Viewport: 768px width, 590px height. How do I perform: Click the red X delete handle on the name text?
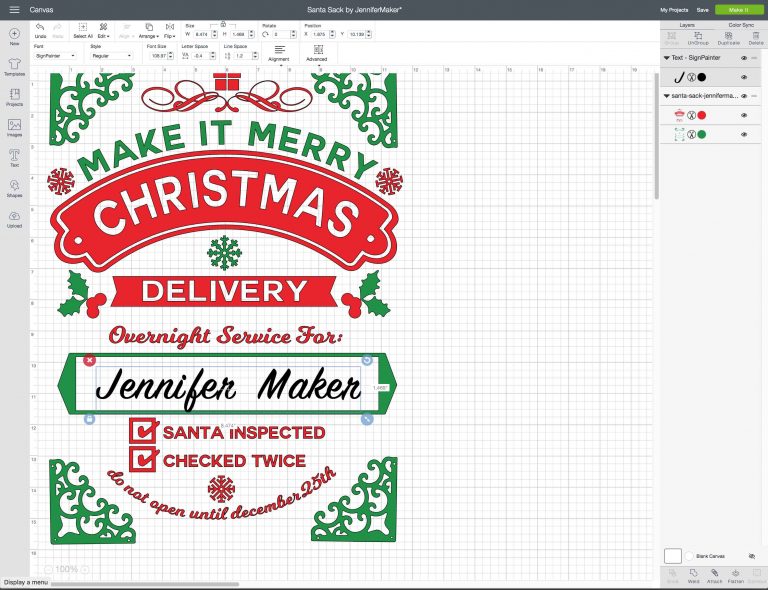[x=89, y=360]
